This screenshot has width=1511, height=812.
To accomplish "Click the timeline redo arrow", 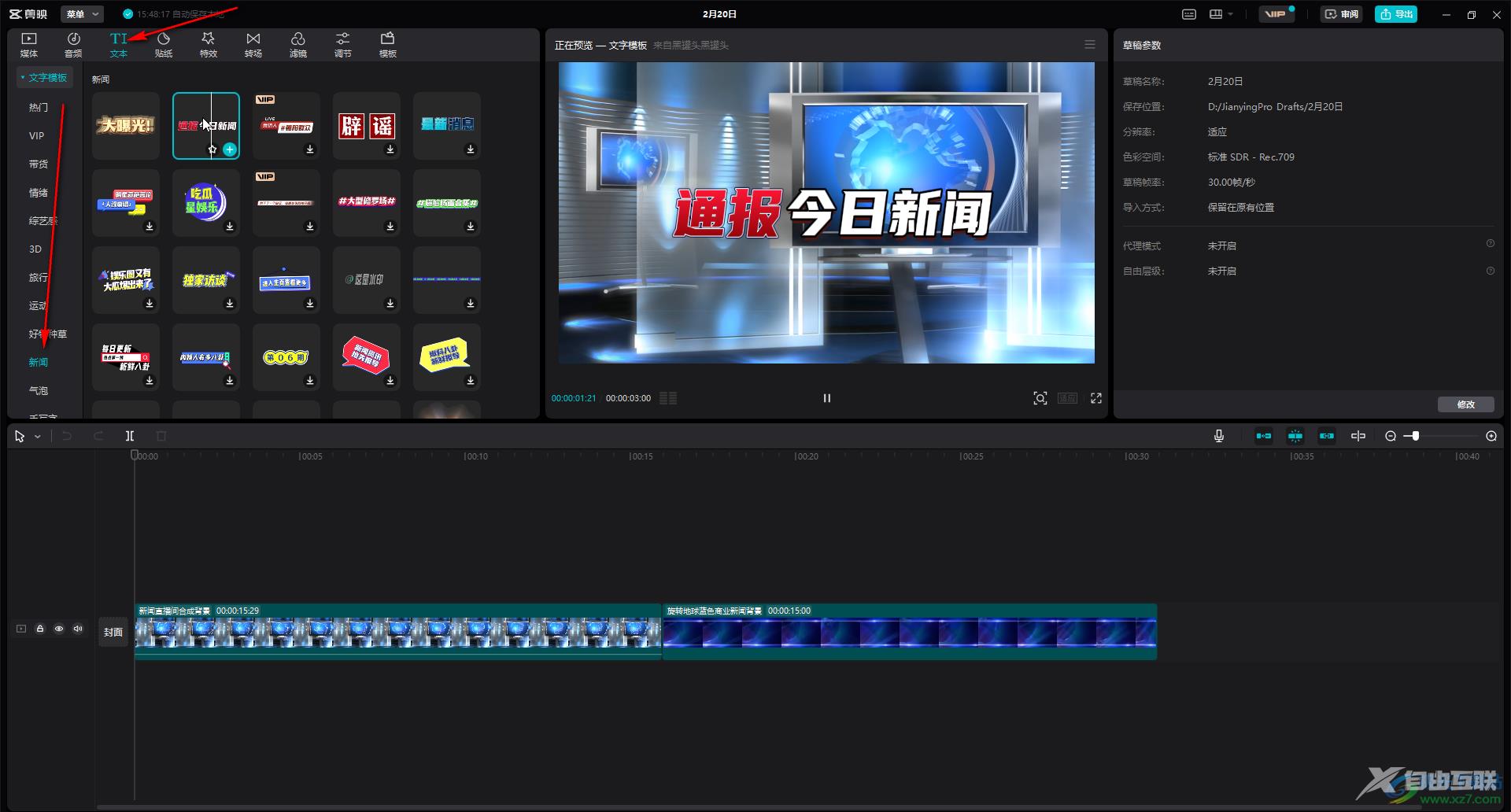I will pos(98,436).
